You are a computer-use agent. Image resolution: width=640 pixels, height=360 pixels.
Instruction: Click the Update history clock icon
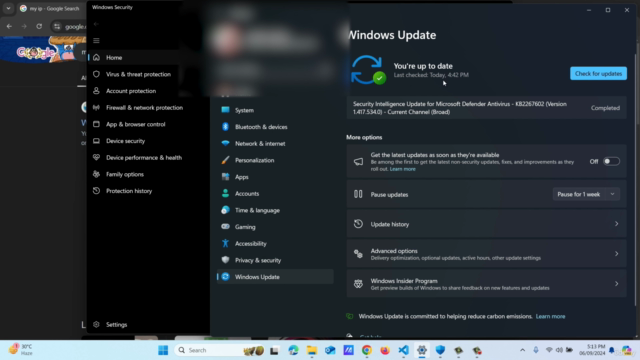pos(358,224)
